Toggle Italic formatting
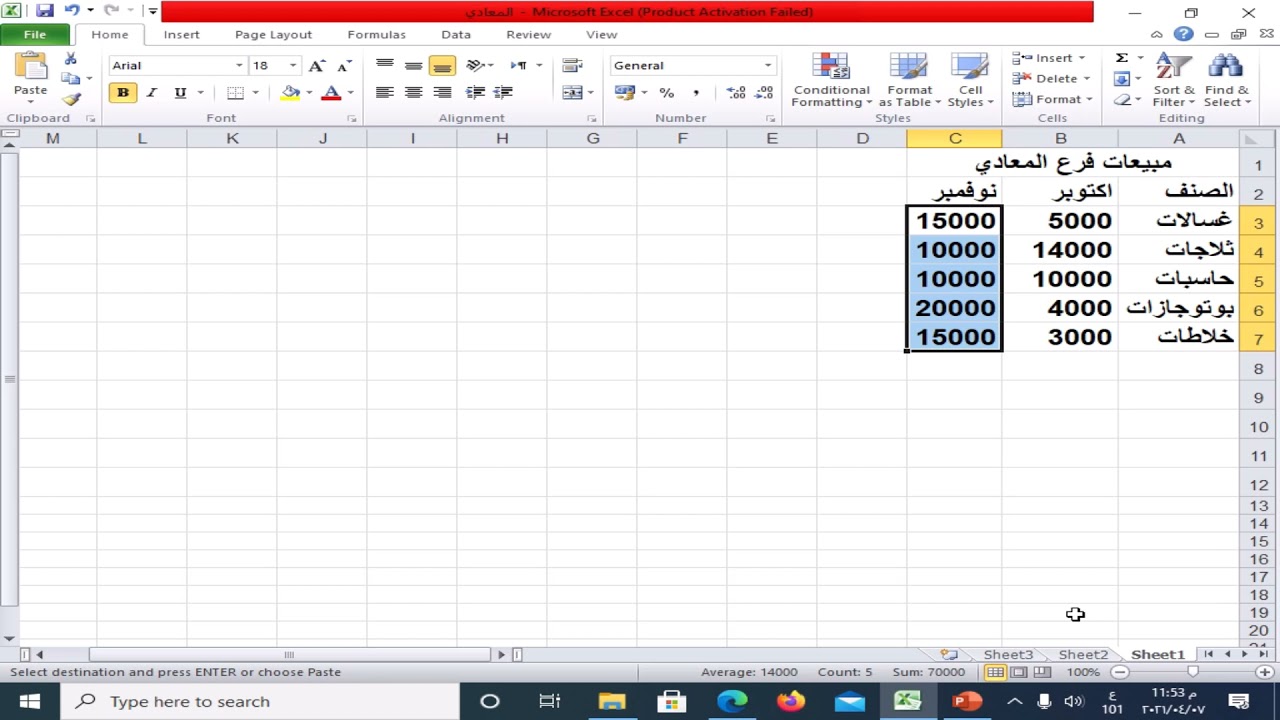1280x720 pixels. point(151,92)
